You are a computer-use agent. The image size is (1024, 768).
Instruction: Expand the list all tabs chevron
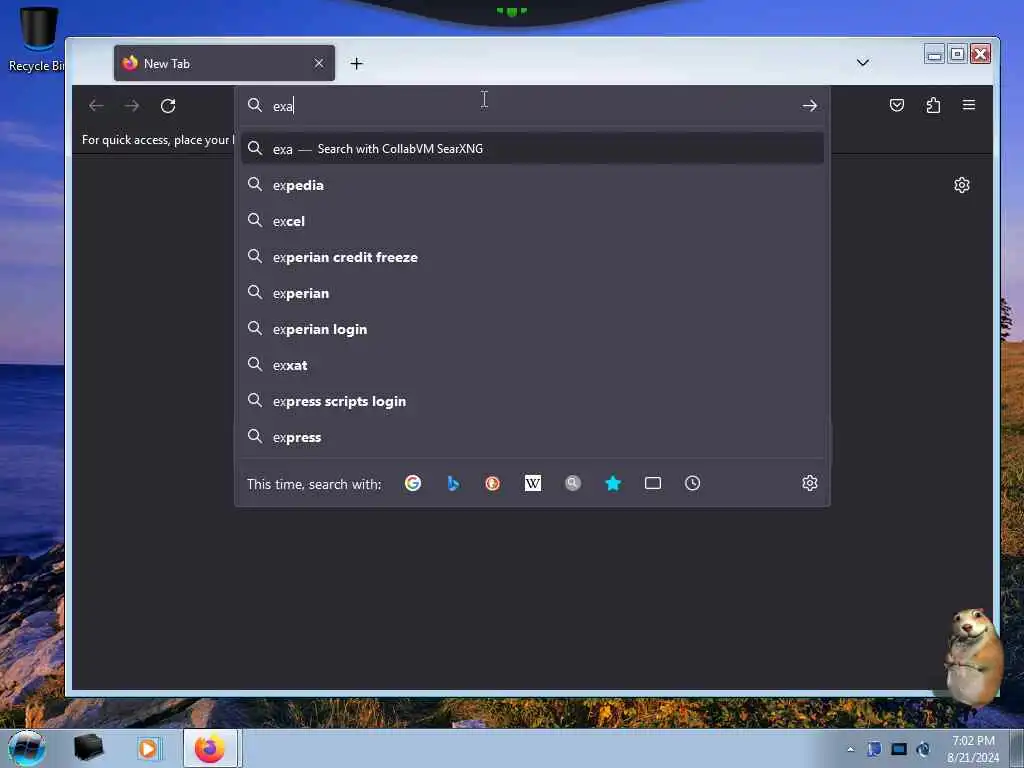(x=863, y=63)
